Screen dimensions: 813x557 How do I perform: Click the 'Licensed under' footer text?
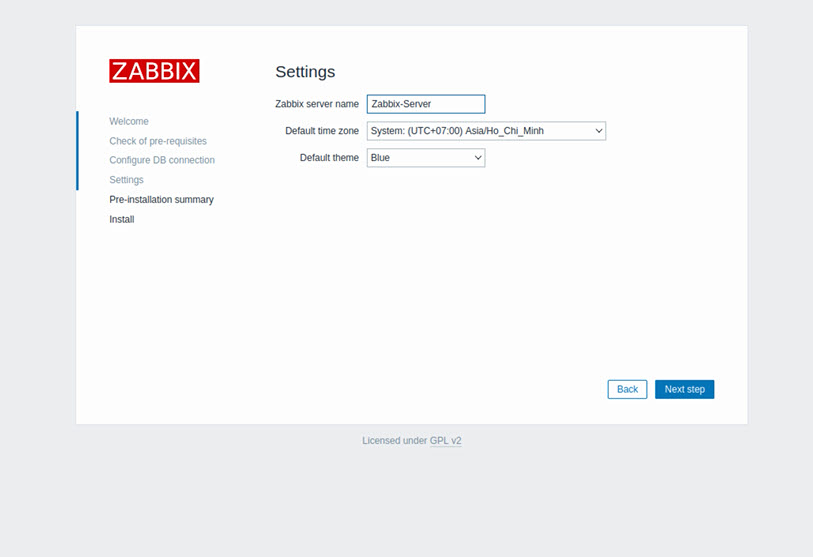pyautogui.click(x=395, y=440)
